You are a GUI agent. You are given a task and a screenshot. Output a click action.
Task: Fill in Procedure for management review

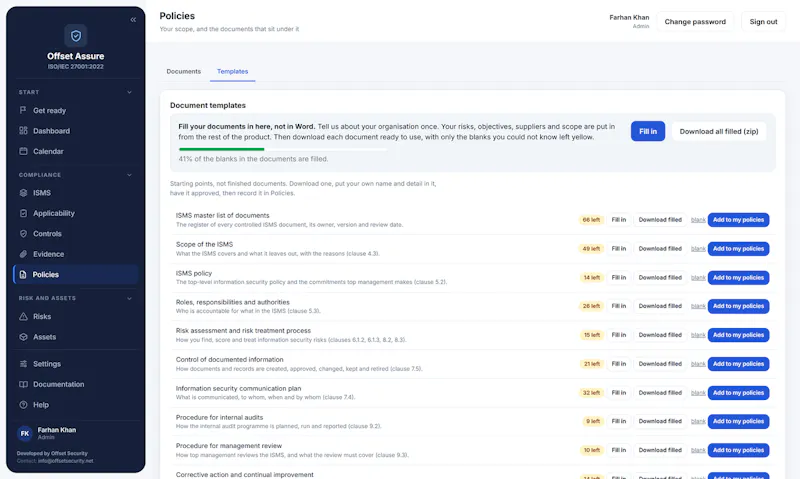[x=618, y=450]
